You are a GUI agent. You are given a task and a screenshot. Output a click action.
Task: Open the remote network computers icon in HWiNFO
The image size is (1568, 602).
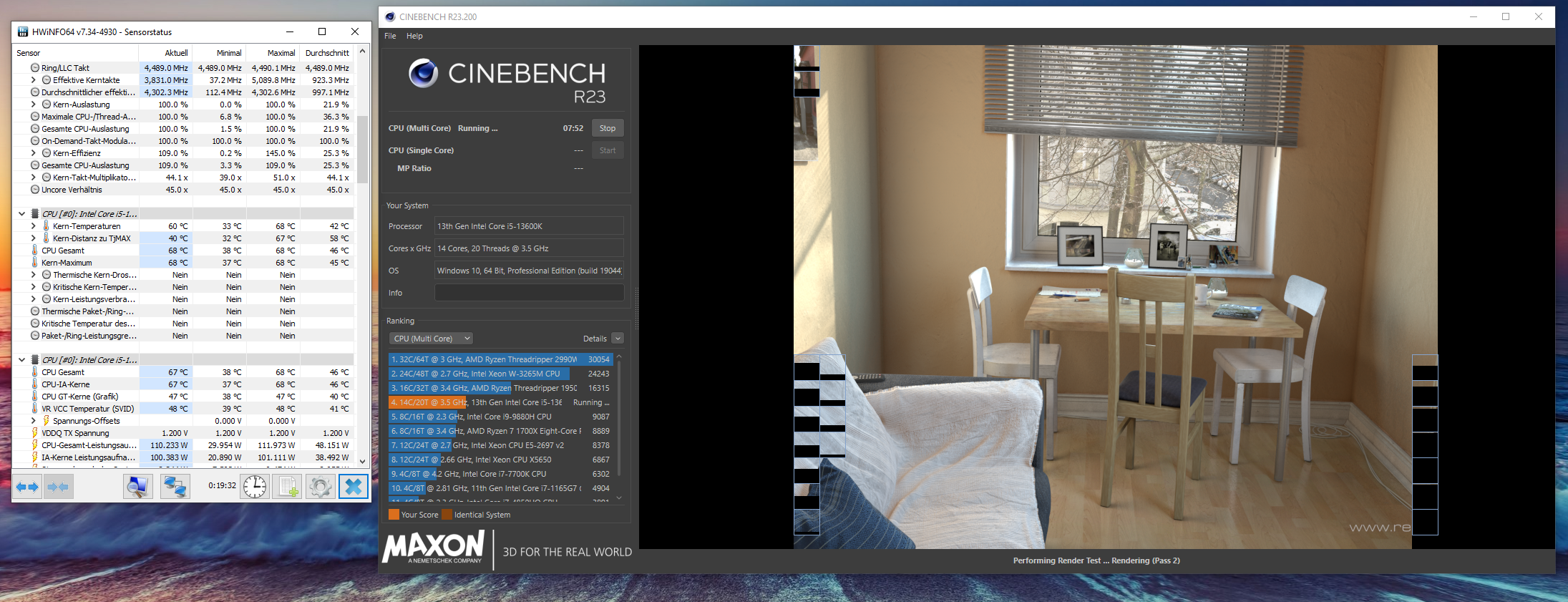coord(175,487)
